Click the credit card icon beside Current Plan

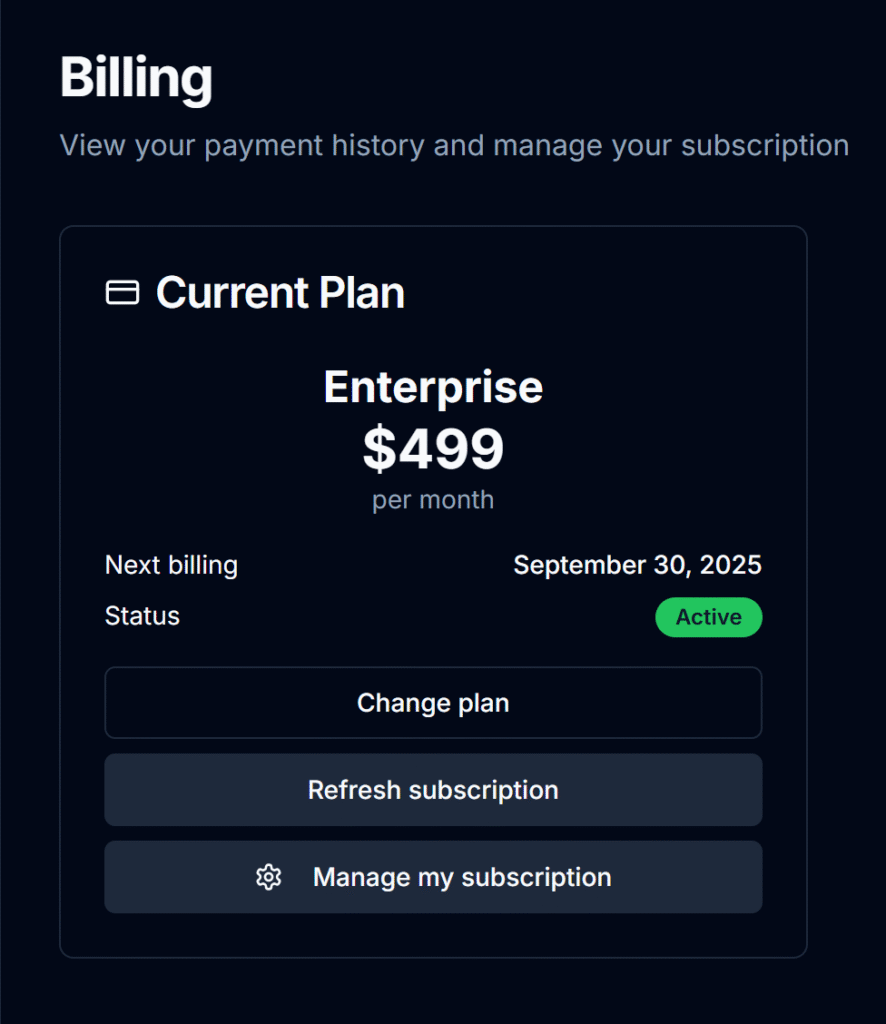122,293
